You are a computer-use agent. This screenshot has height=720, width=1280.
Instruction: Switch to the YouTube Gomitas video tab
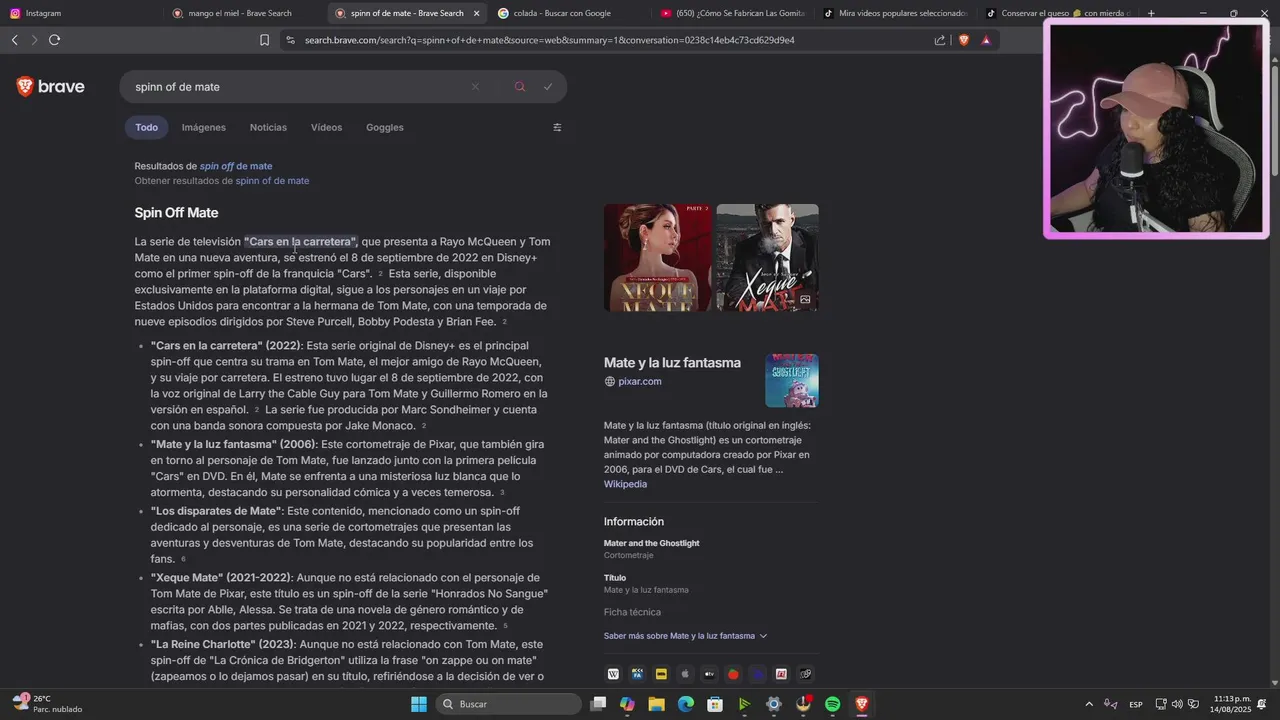[x=731, y=13]
